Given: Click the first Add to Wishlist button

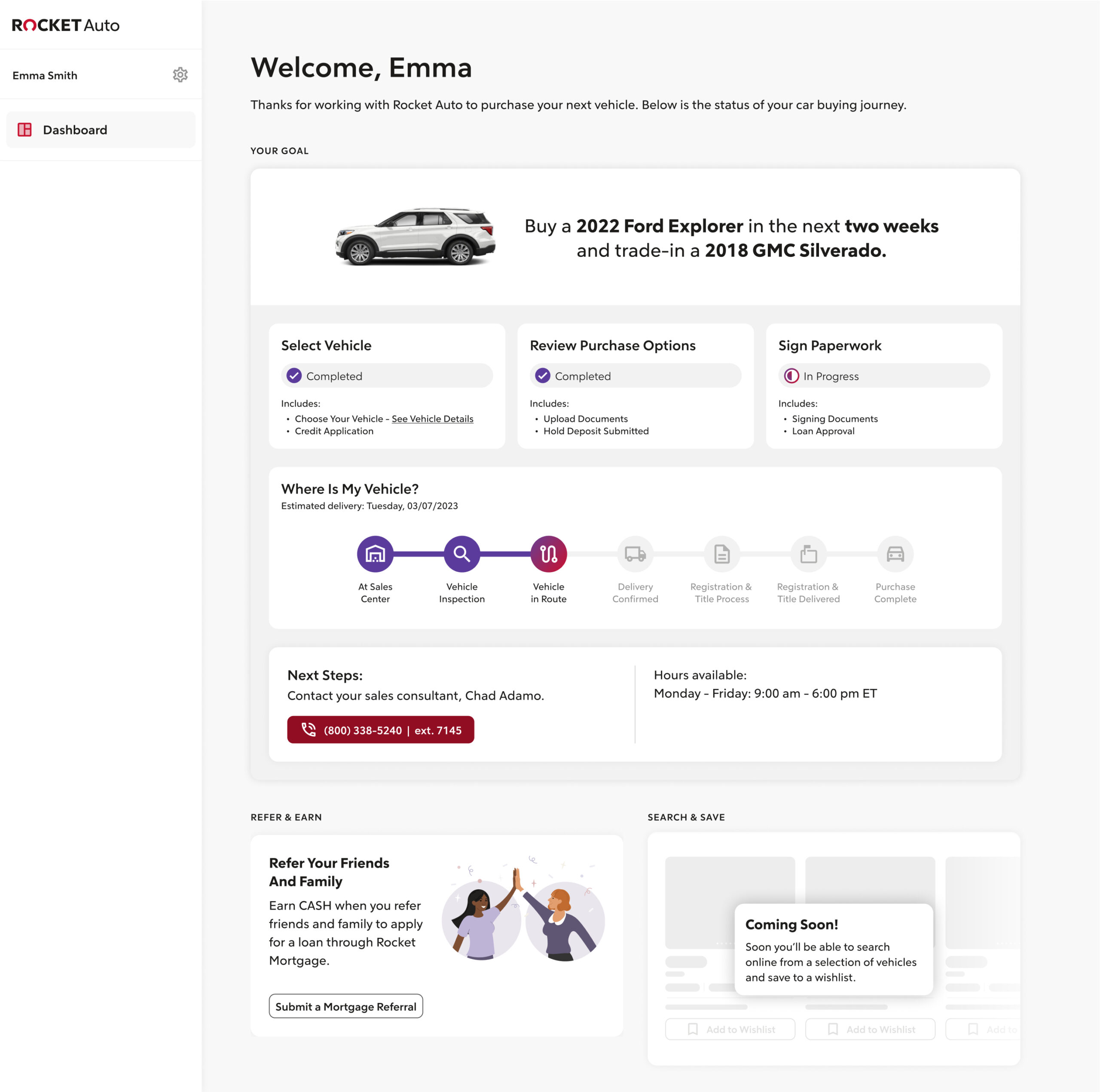Looking at the screenshot, I should (730, 1029).
